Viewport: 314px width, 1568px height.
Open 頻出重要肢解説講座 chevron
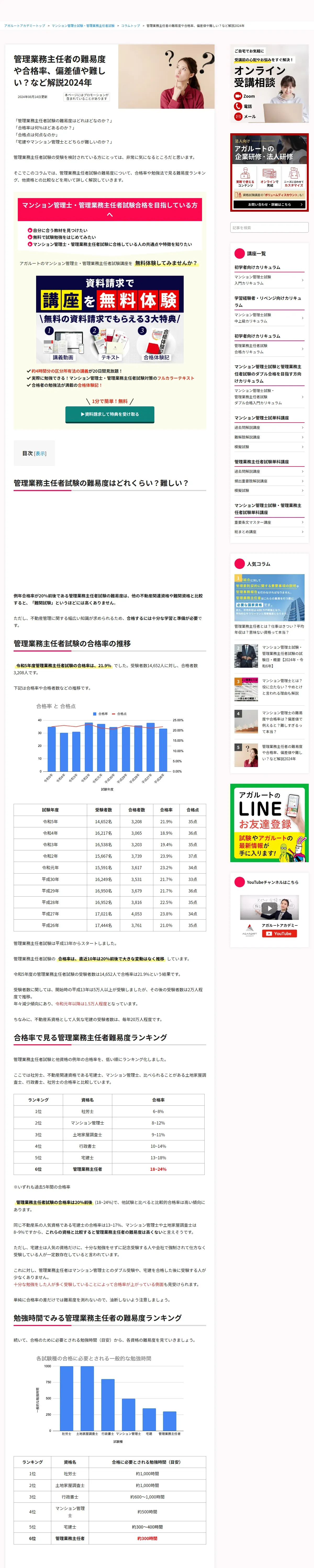pos(302,481)
